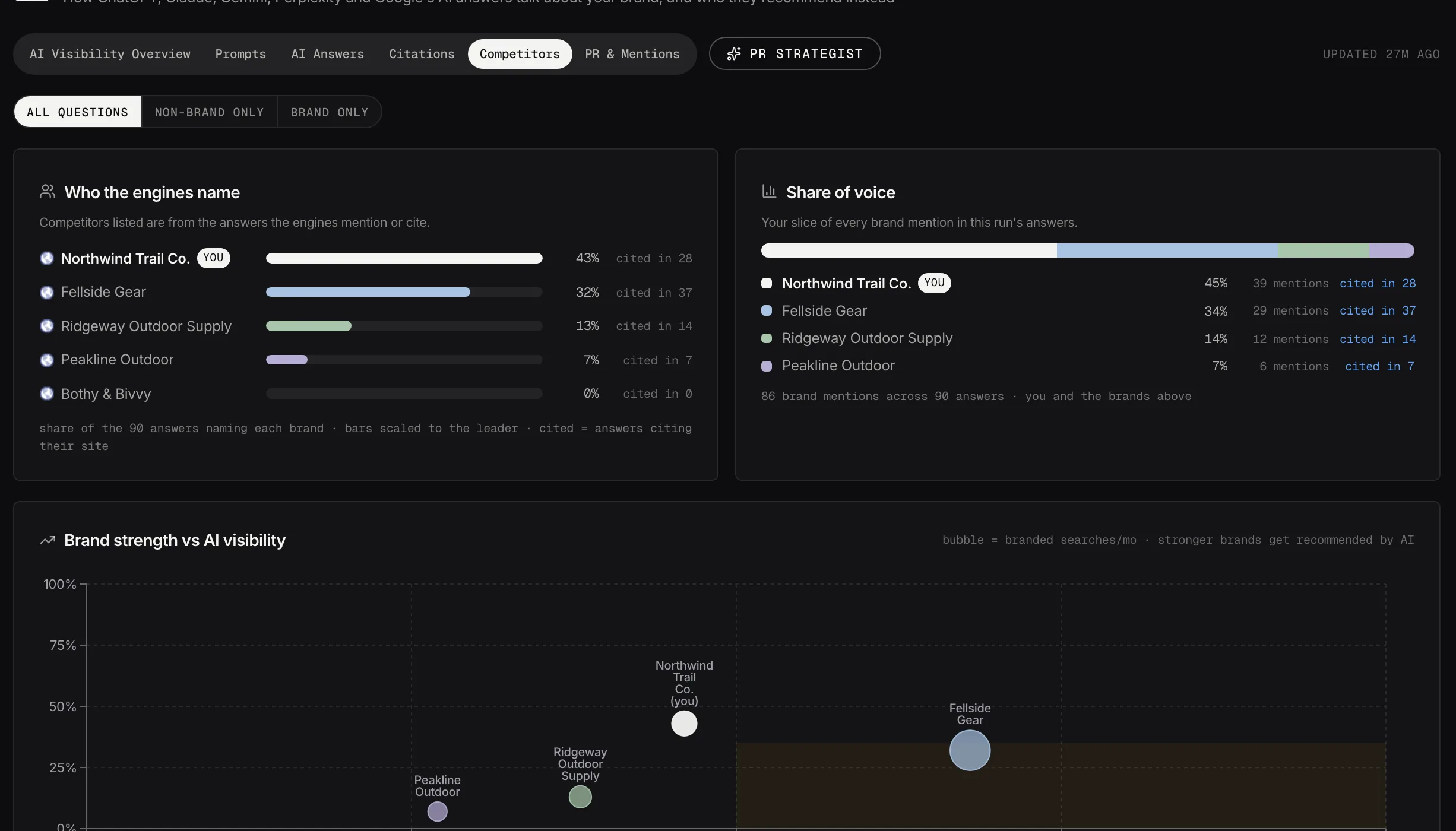1456x831 pixels.
Task: Click the purple Peakline Outdoor legend swatch
Action: point(767,366)
